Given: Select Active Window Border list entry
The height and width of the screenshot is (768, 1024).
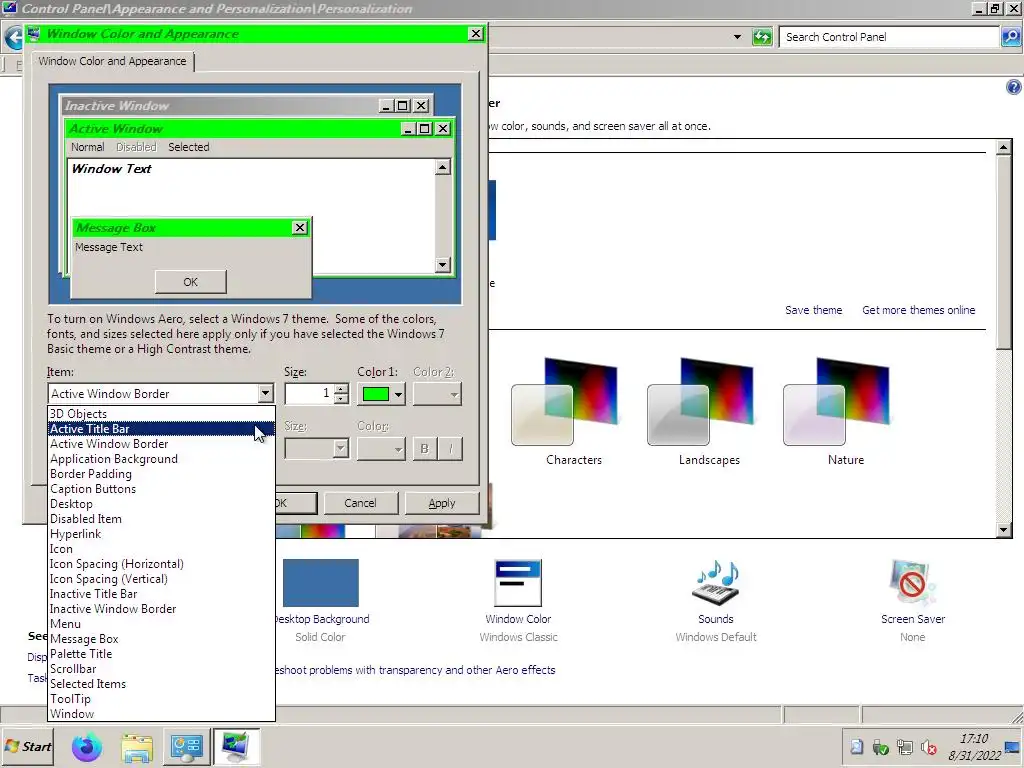Looking at the screenshot, I should [x=161, y=444].
